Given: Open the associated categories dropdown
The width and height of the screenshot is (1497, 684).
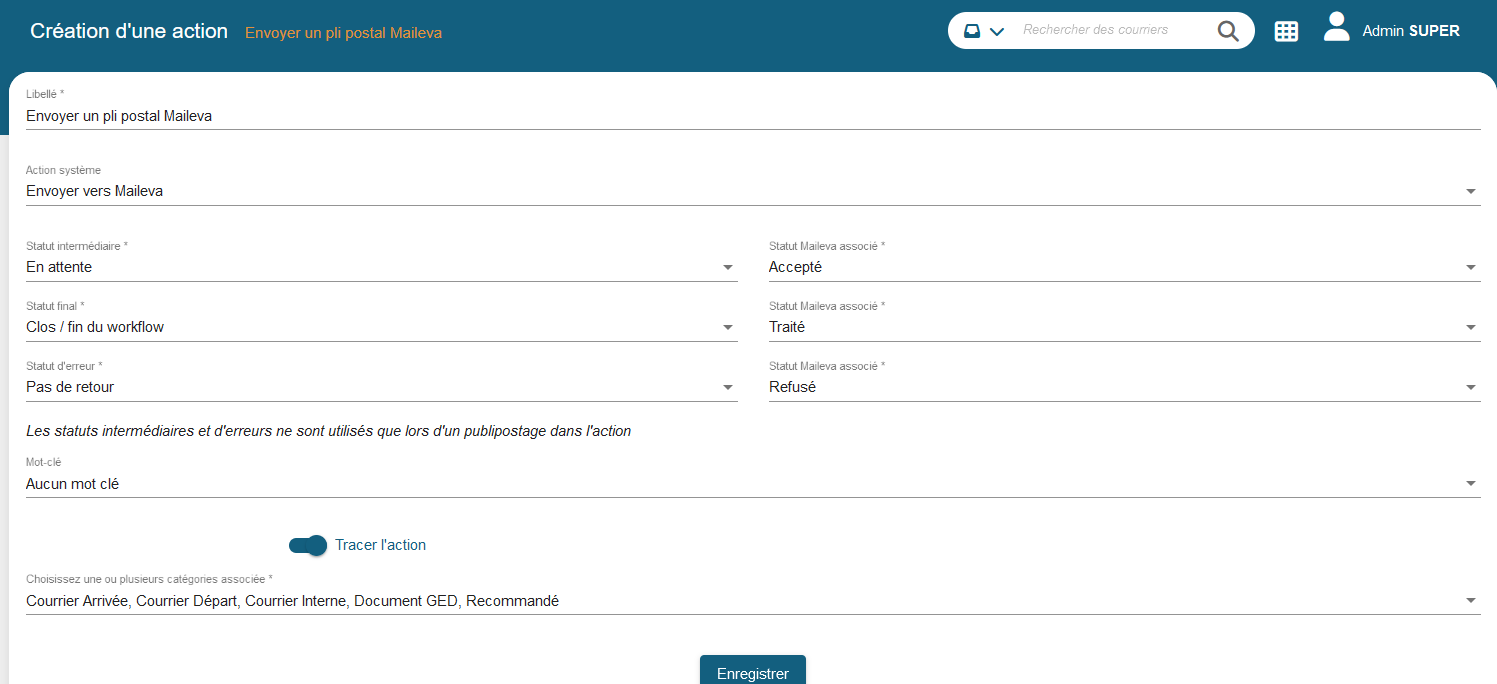Looking at the screenshot, I should [753, 600].
